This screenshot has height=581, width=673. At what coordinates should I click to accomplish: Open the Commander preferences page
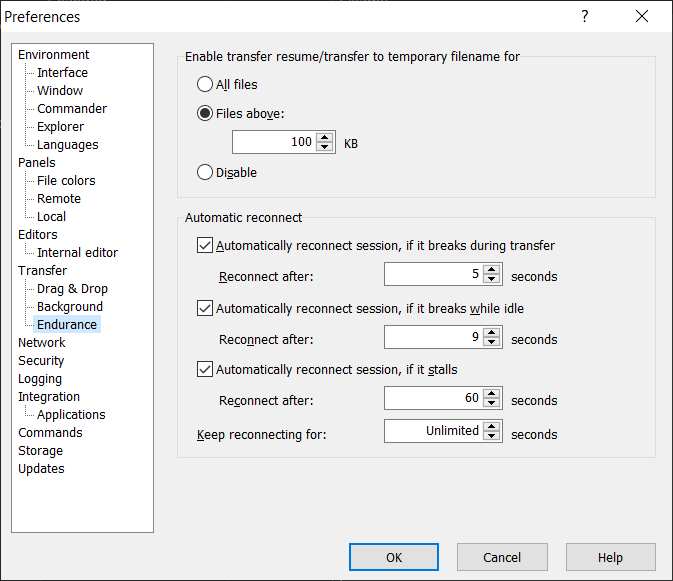72,109
